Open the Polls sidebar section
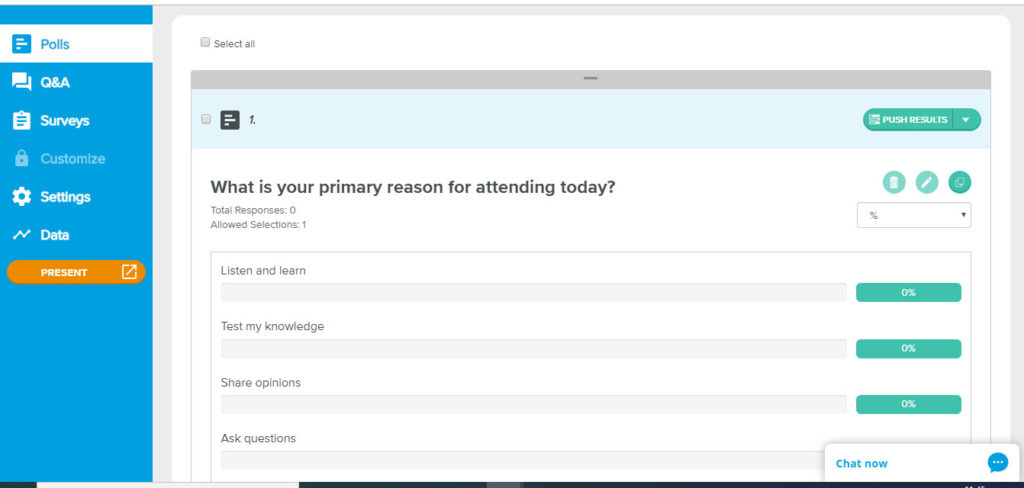 pos(55,44)
